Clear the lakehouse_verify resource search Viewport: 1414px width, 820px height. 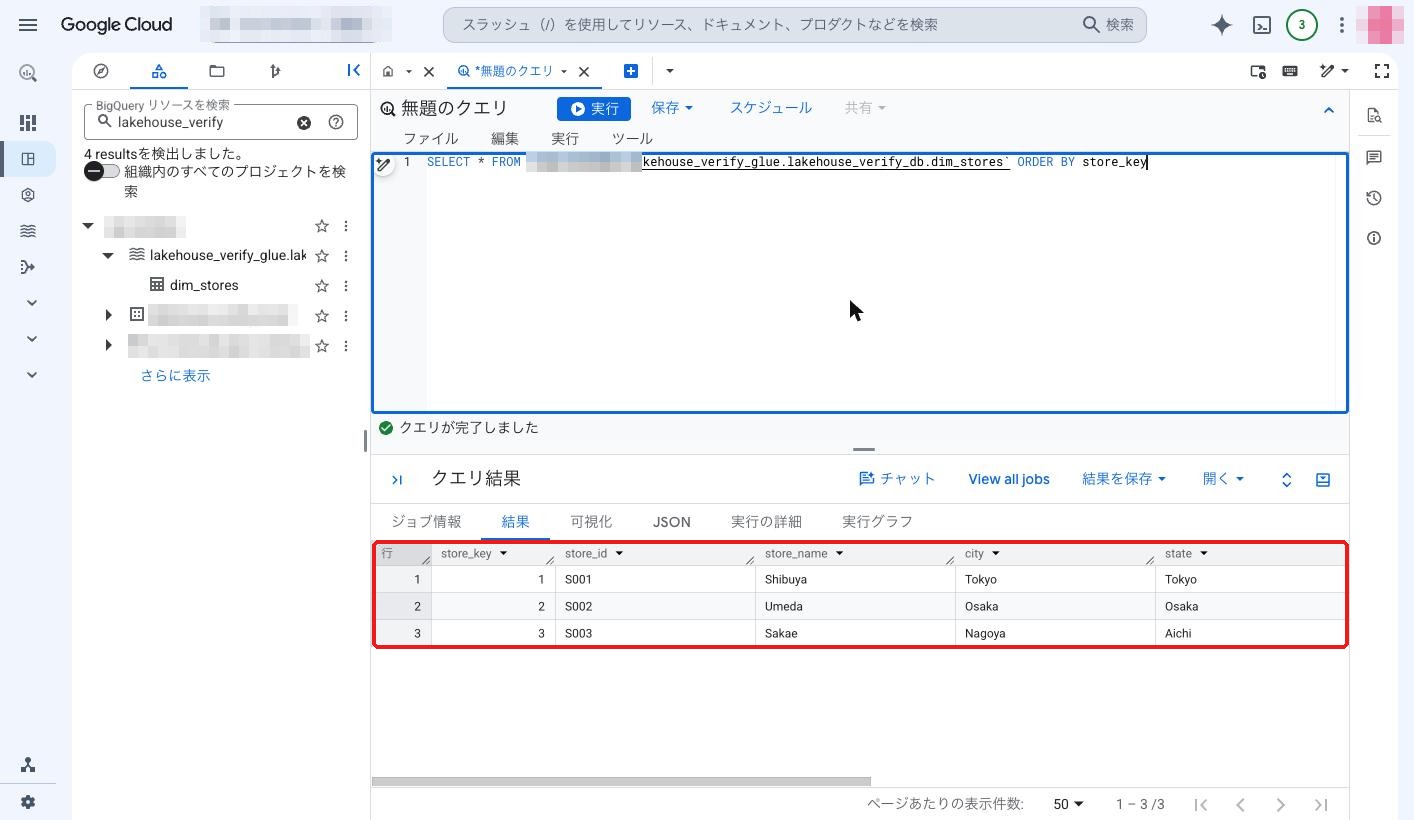click(x=303, y=122)
